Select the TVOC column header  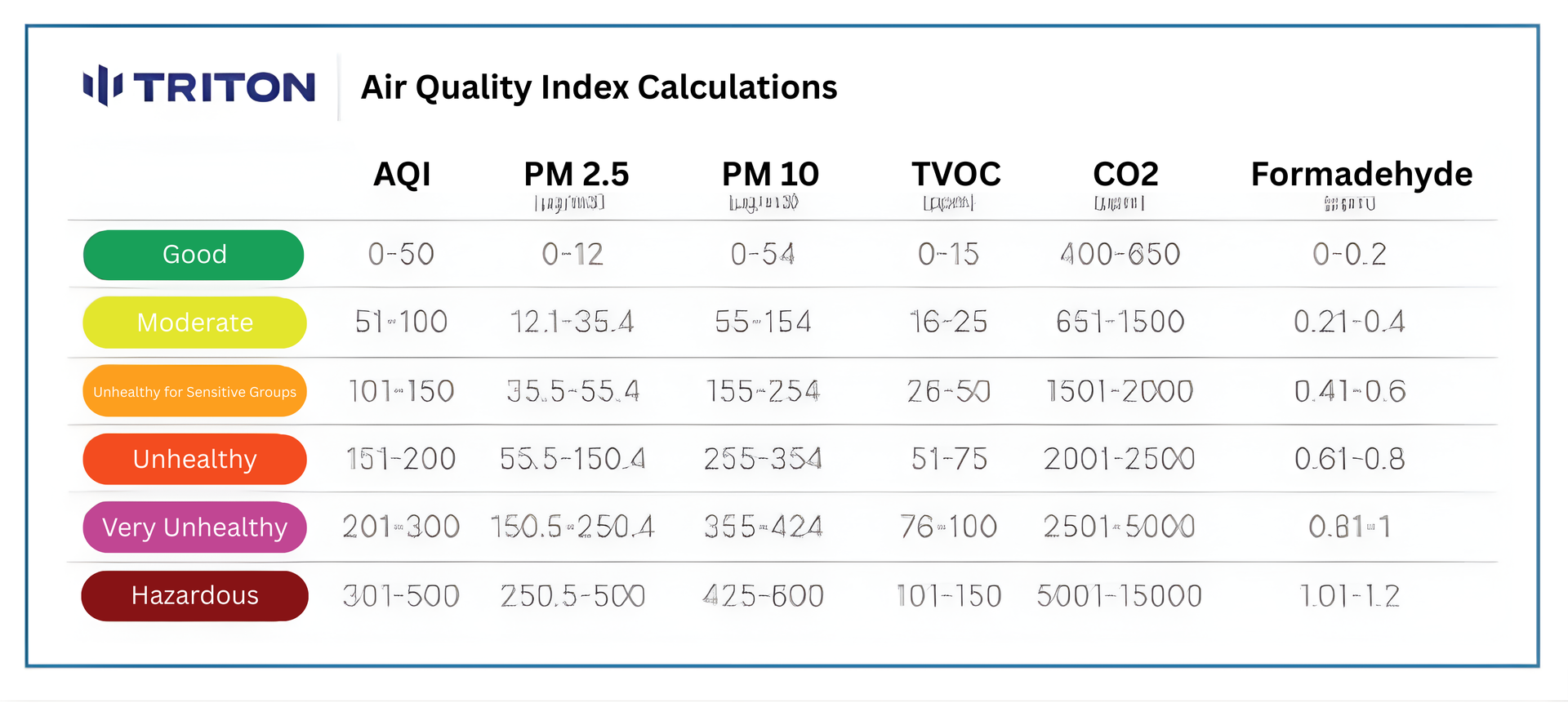pyautogui.click(x=955, y=174)
